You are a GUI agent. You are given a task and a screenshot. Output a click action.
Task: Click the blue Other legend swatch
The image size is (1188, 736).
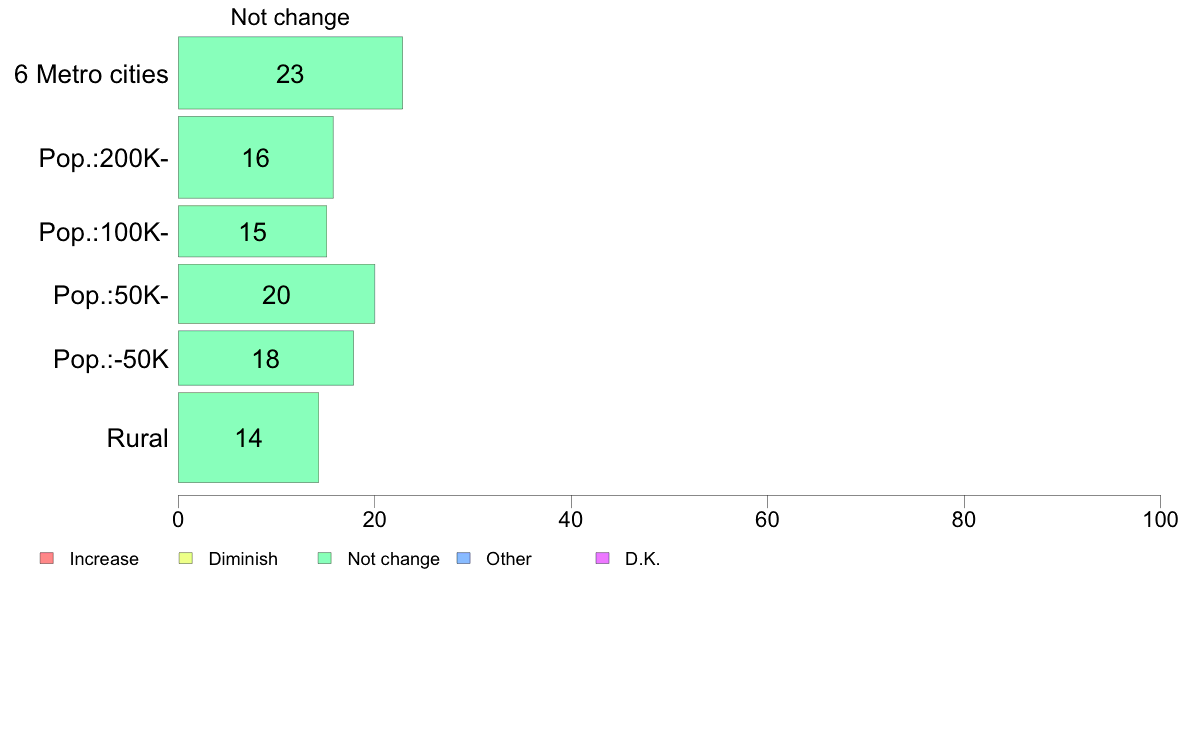464,559
